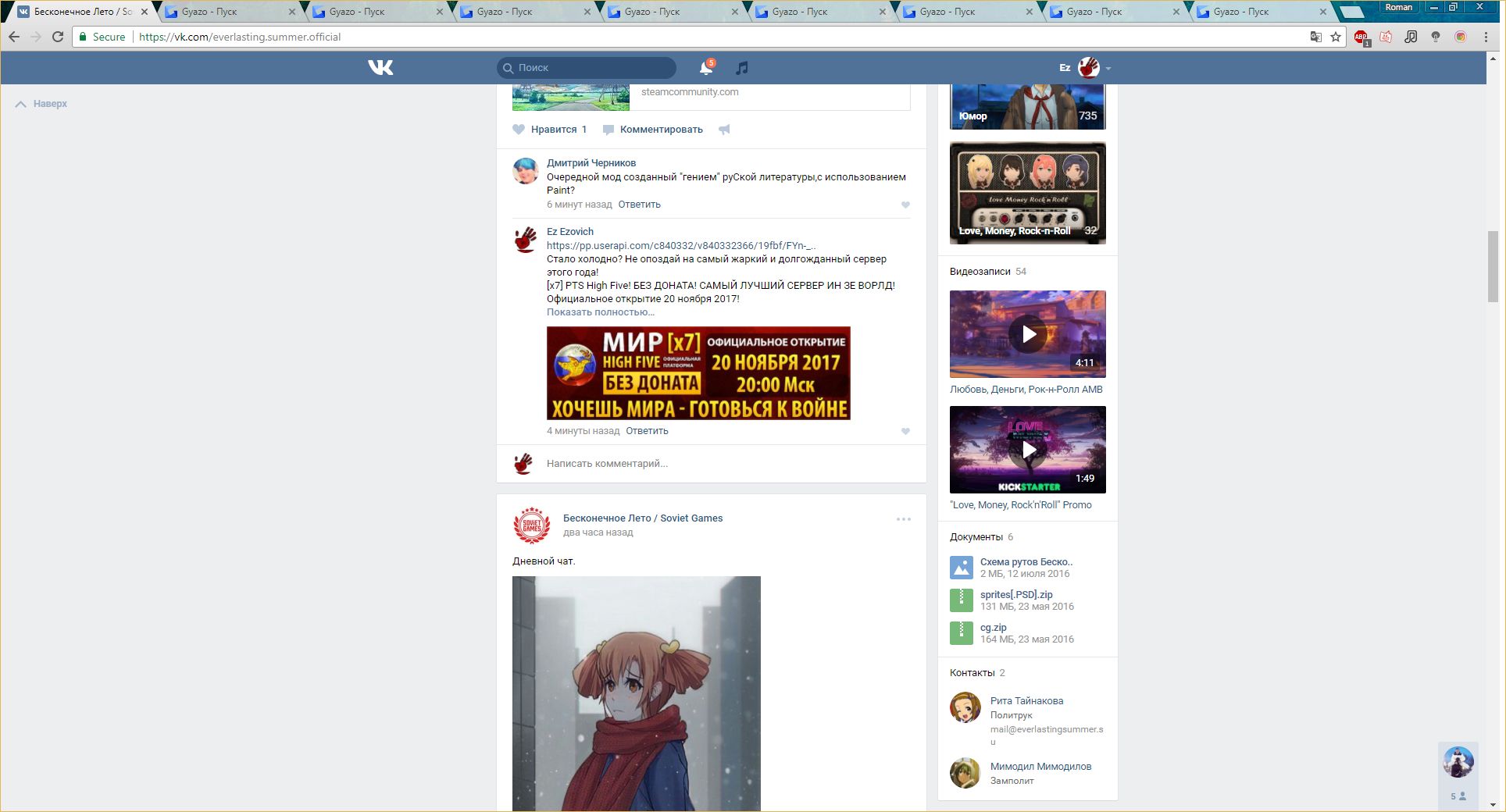Click the browser address bar URL
The image size is (1506, 812).
(240, 37)
